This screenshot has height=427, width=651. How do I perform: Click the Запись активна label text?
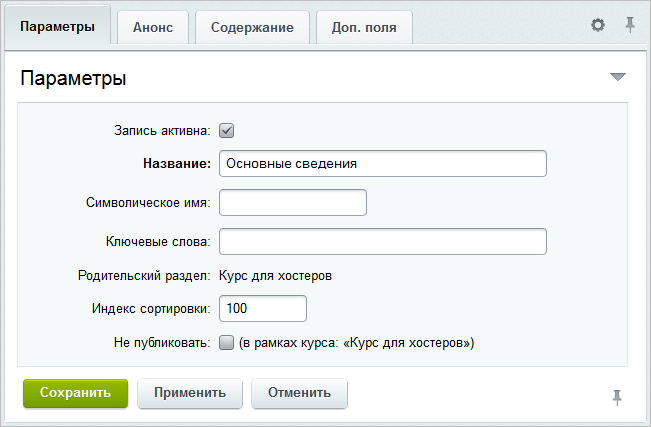(x=162, y=130)
